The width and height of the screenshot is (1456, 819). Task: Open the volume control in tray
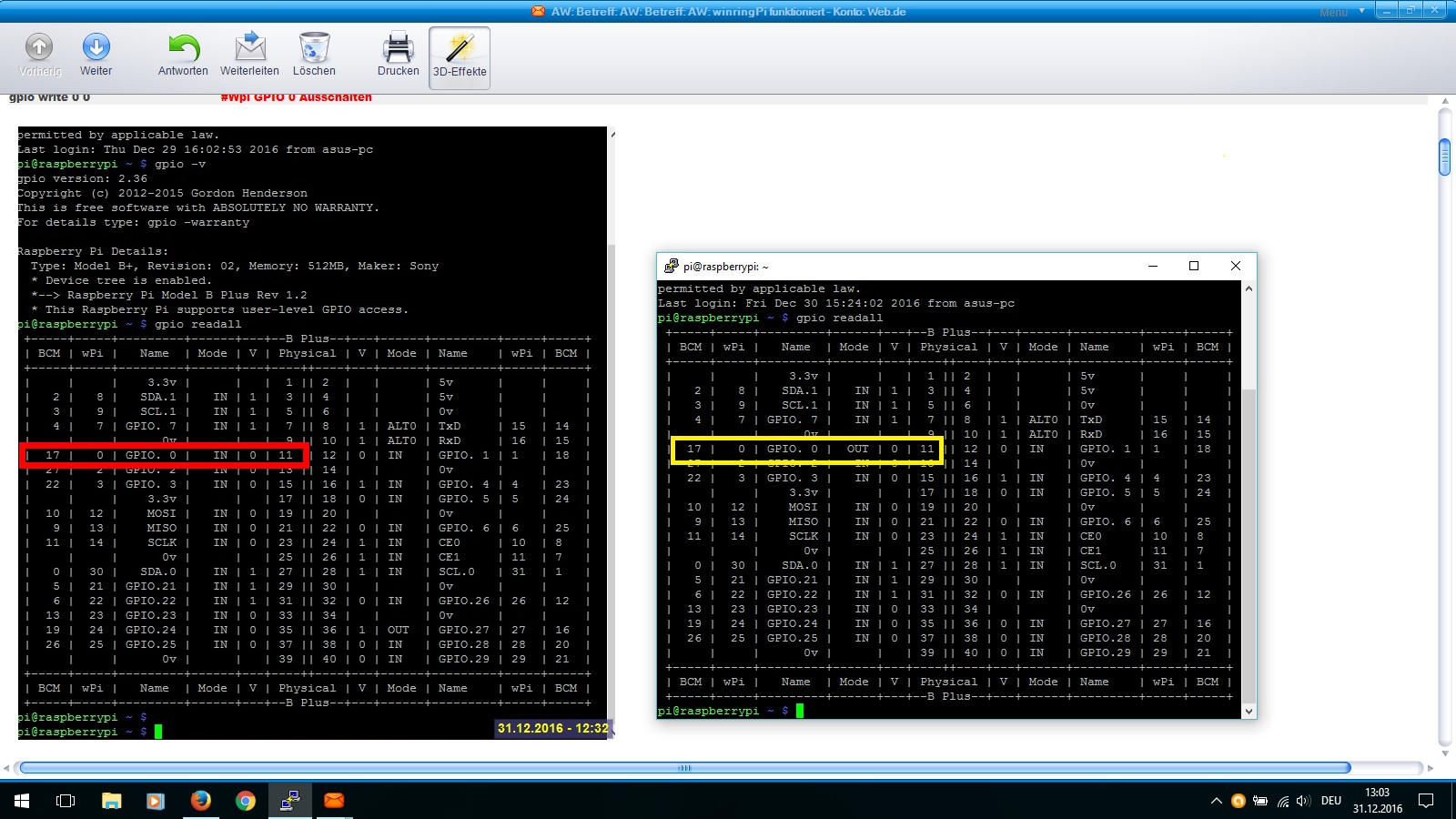pos(1303,801)
